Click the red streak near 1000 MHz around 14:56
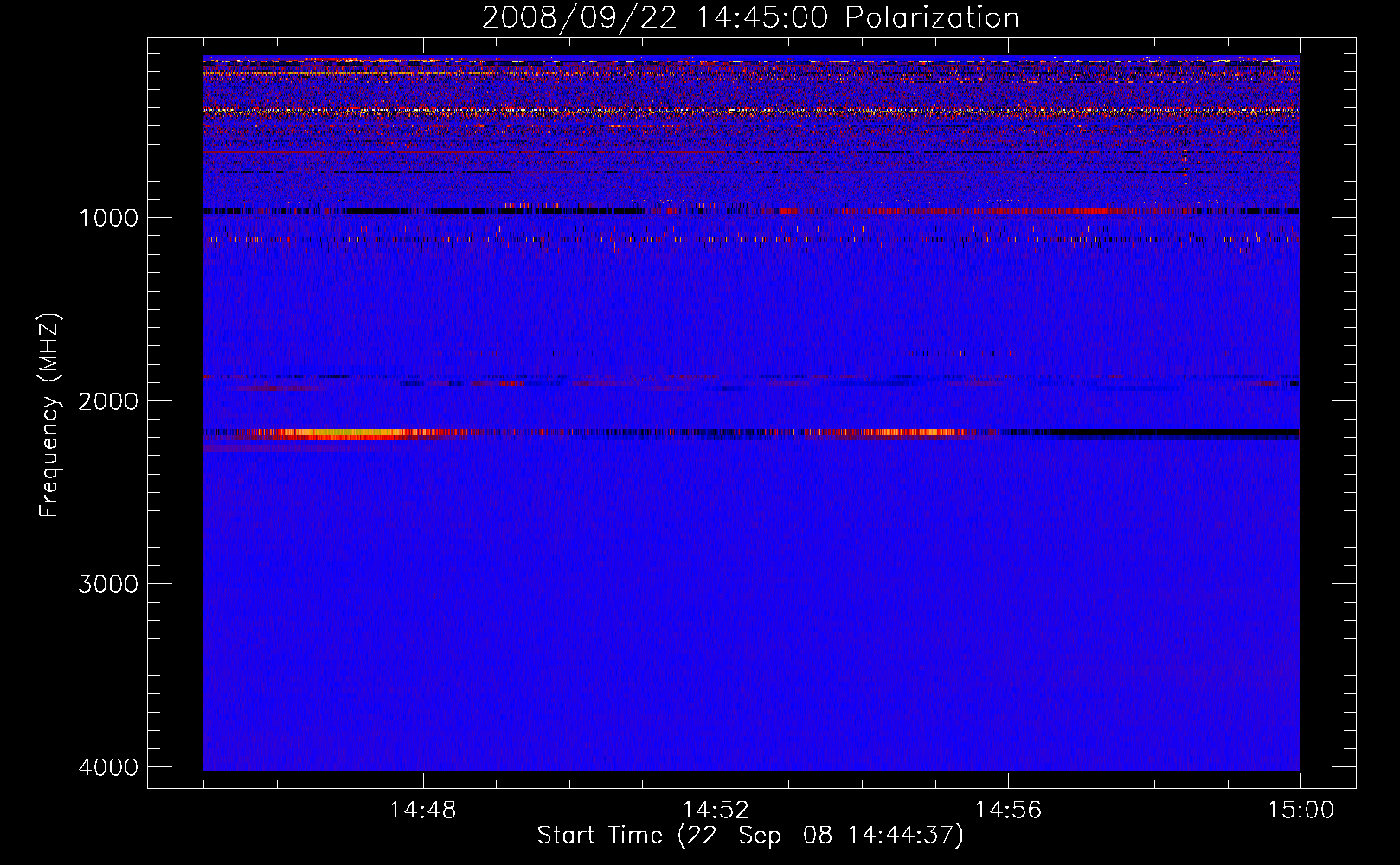The image size is (1400, 865). [x=995, y=211]
